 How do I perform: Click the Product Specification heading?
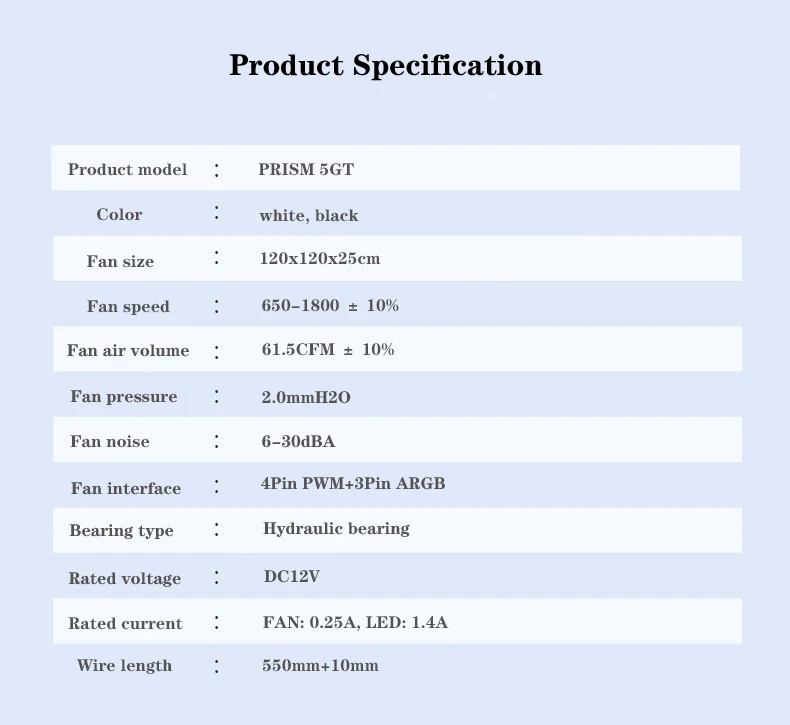(385, 66)
